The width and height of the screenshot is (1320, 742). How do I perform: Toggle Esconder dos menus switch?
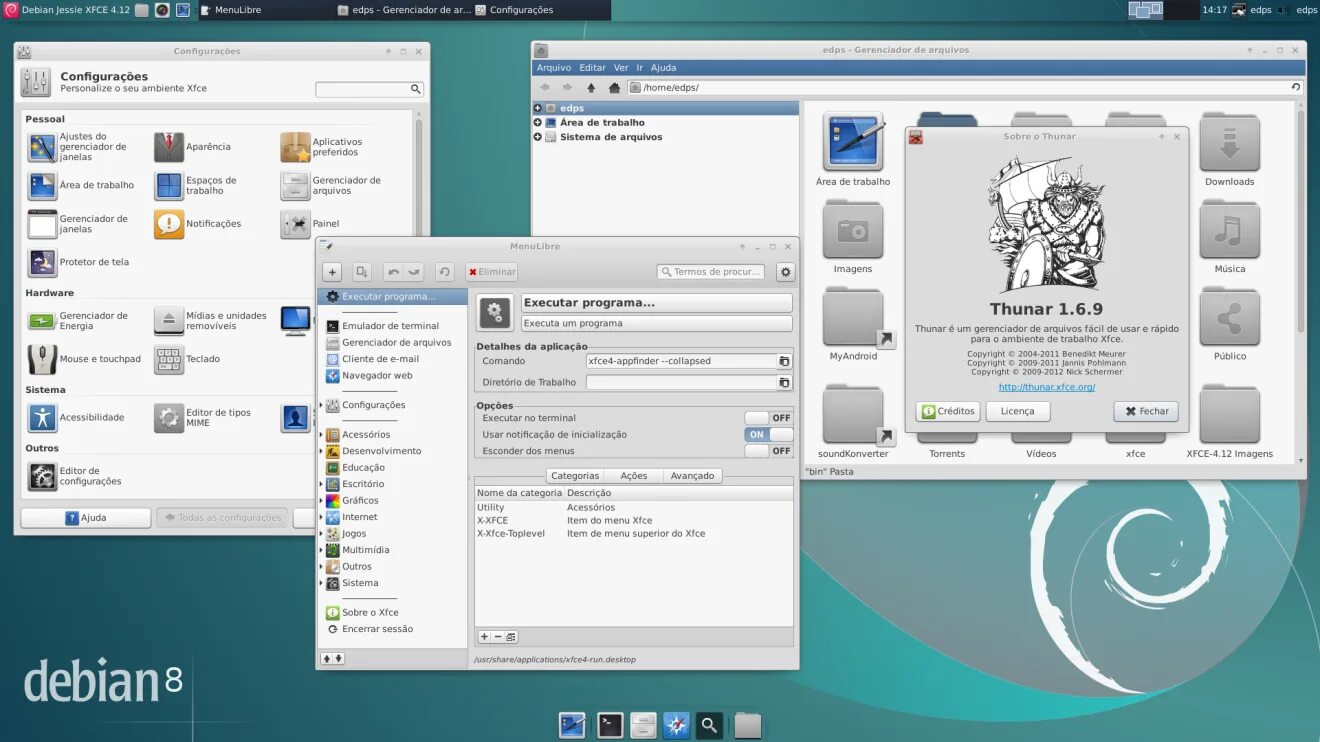point(769,451)
